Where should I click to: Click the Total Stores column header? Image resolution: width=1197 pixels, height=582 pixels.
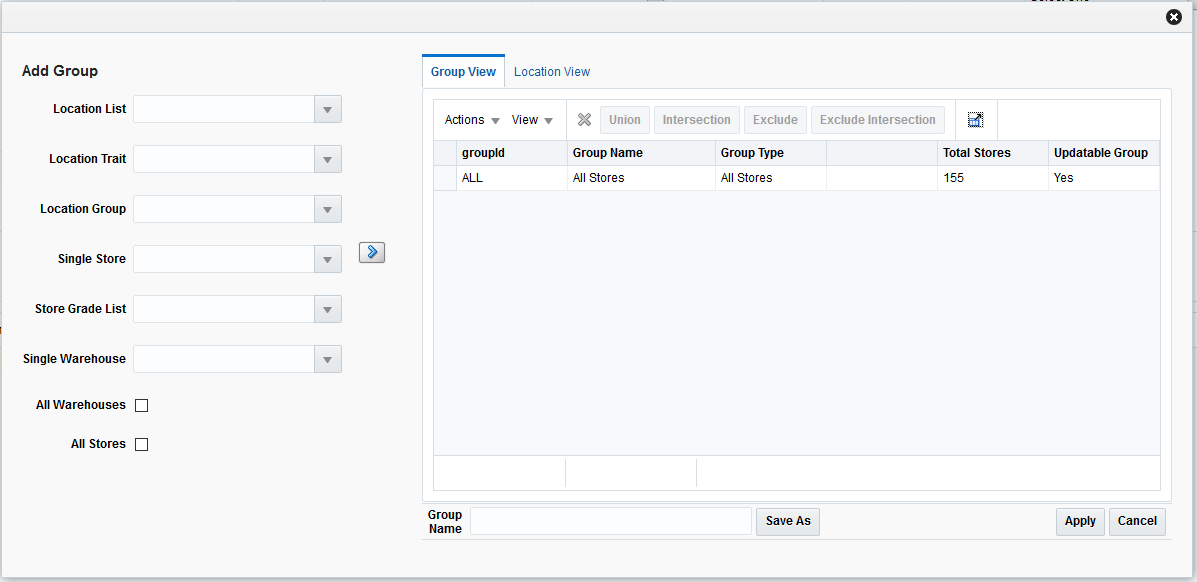point(992,153)
